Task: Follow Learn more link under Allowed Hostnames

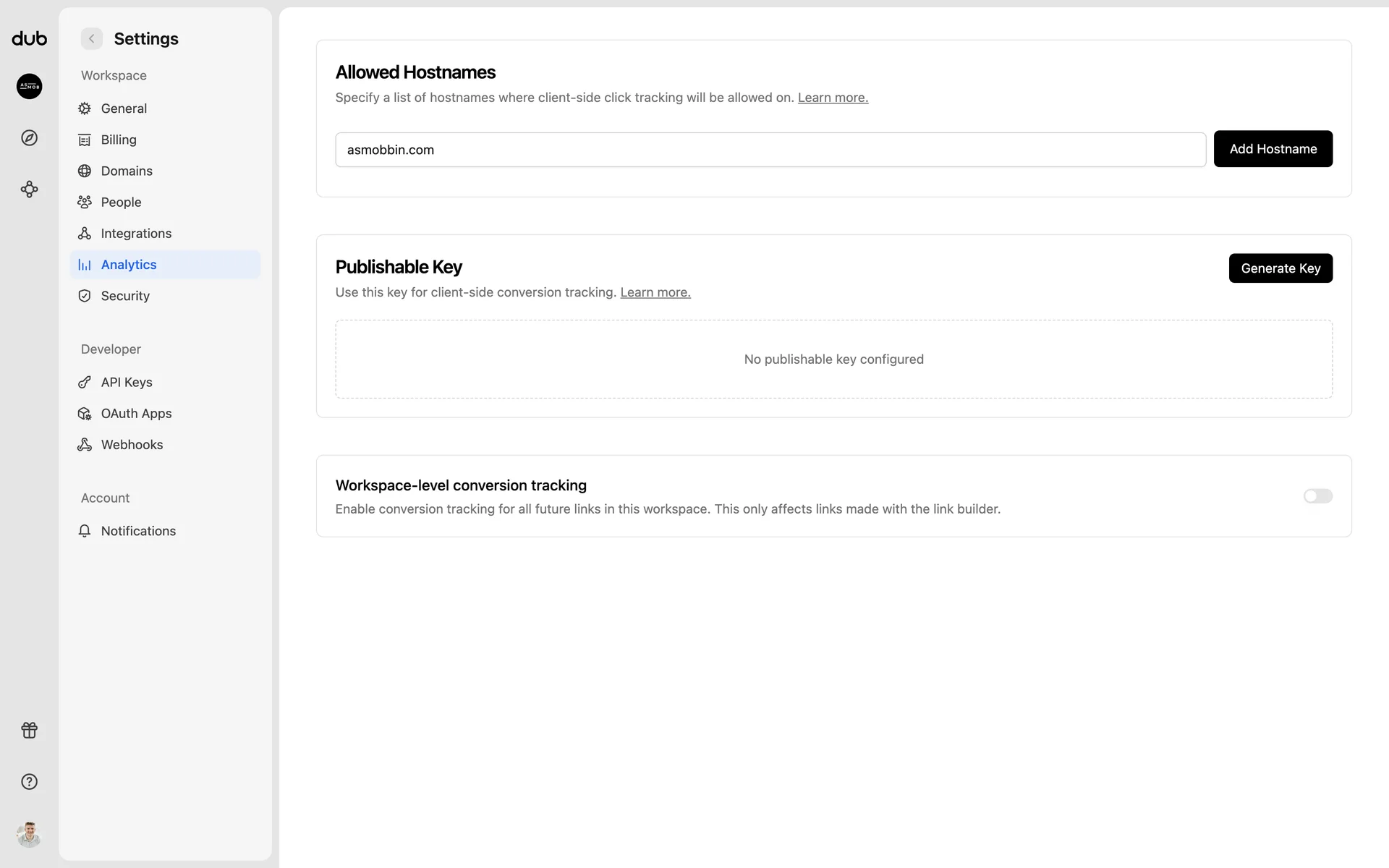Action: coord(833,98)
